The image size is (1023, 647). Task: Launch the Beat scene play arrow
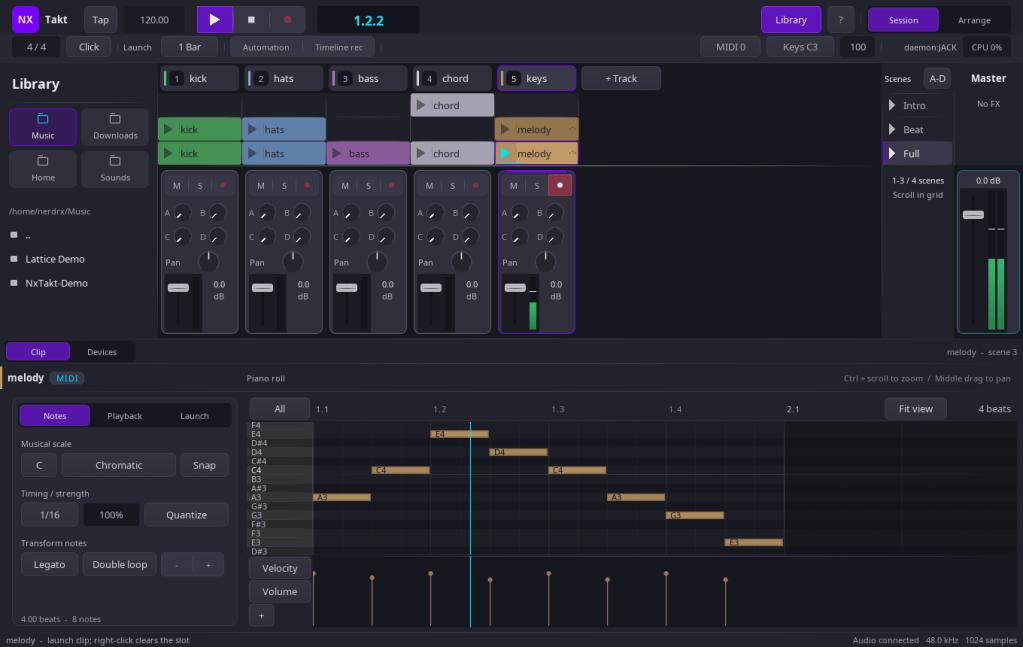pos(892,129)
